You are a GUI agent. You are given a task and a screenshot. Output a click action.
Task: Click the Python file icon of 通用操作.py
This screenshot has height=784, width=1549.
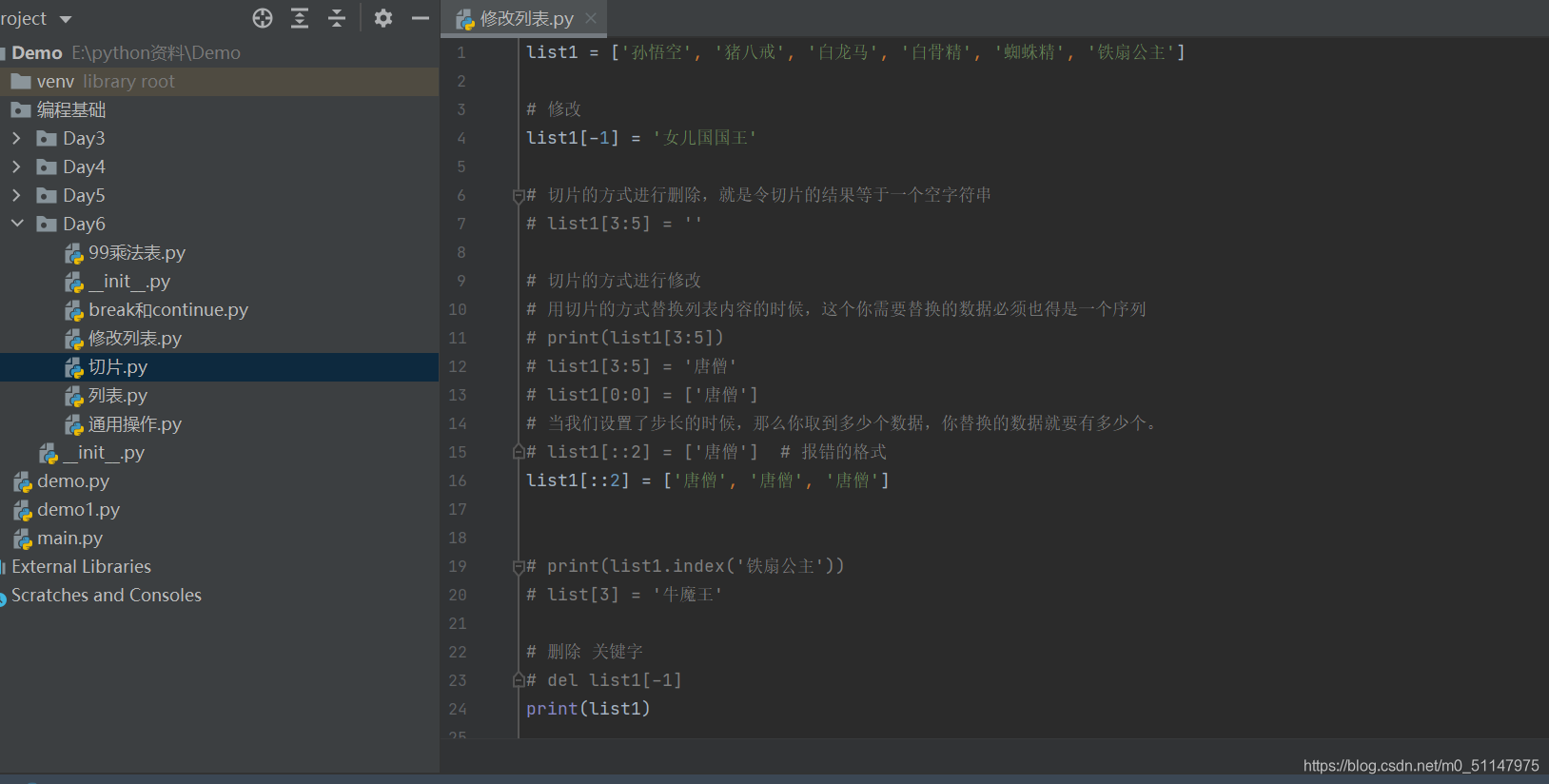(x=73, y=424)
